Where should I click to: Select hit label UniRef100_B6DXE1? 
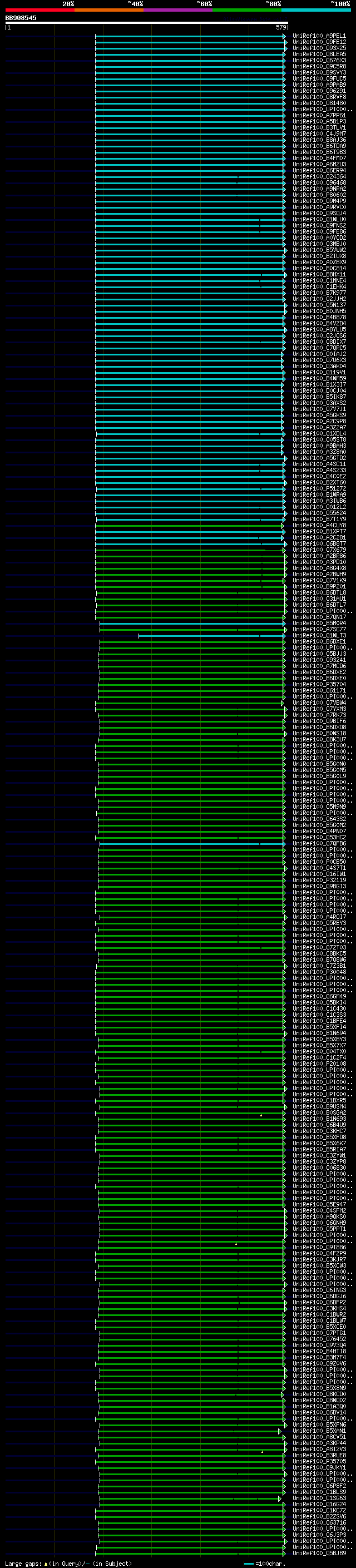[319, 641]
